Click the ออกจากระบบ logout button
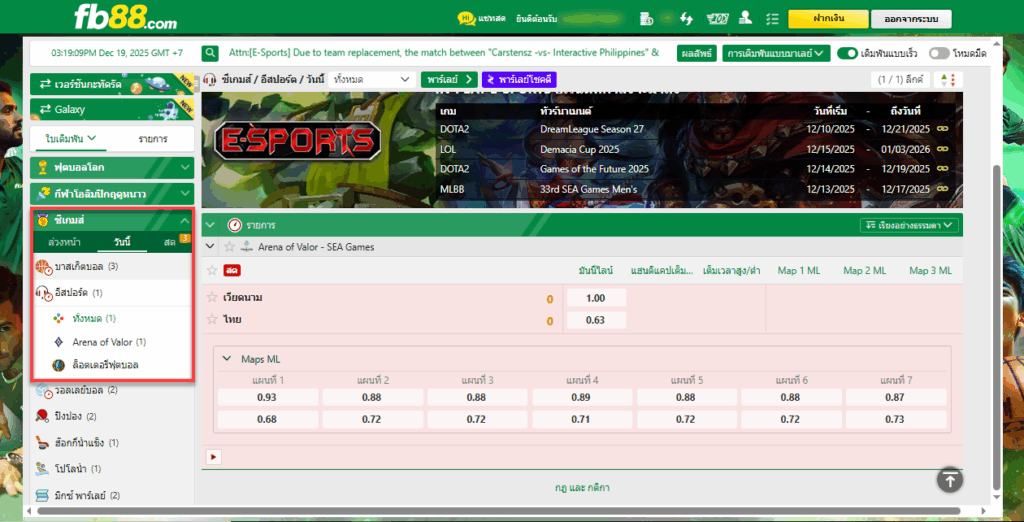 [x=911, y=19]
